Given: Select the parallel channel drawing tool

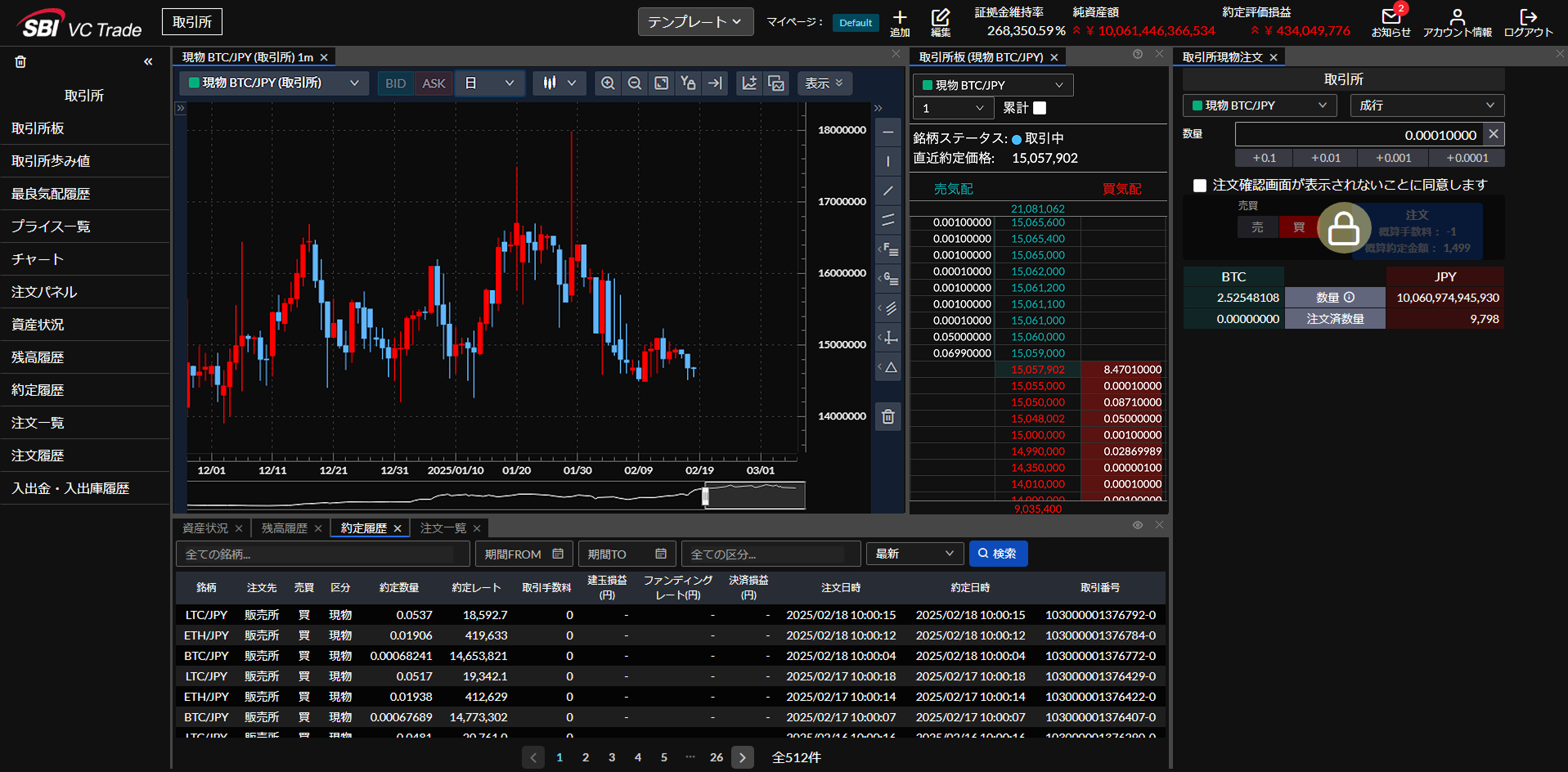Looking at the screenshot, I should [x=888, y=220].
